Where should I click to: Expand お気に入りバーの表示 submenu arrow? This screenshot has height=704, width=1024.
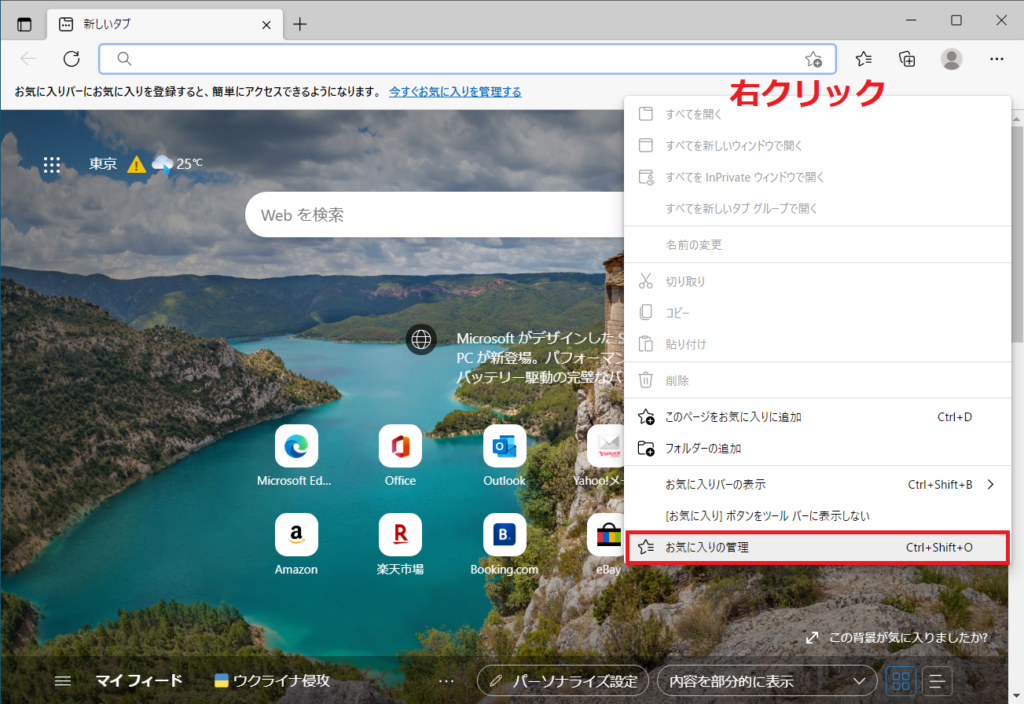(990, 484)
